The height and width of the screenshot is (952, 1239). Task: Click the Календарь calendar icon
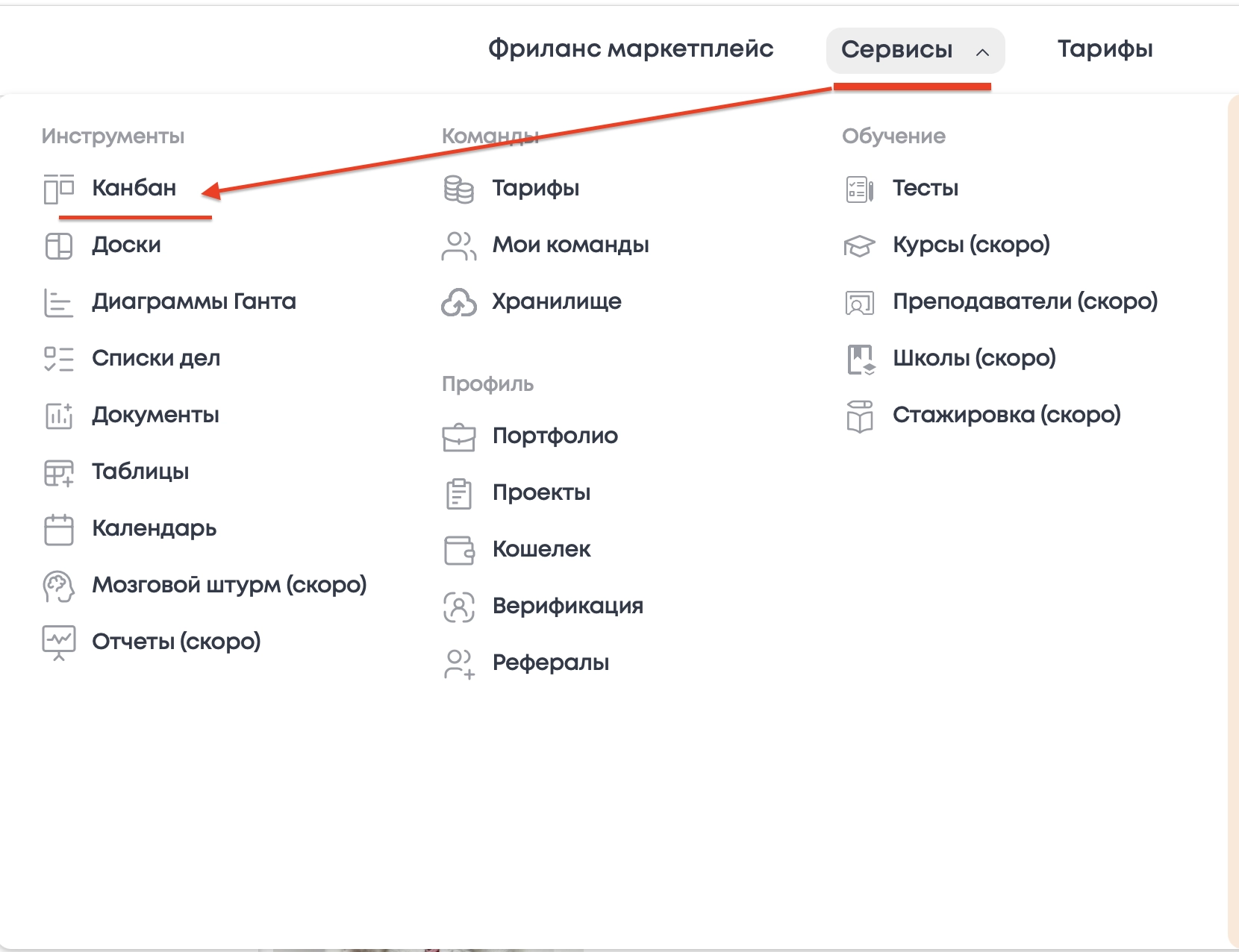[59, 529]
